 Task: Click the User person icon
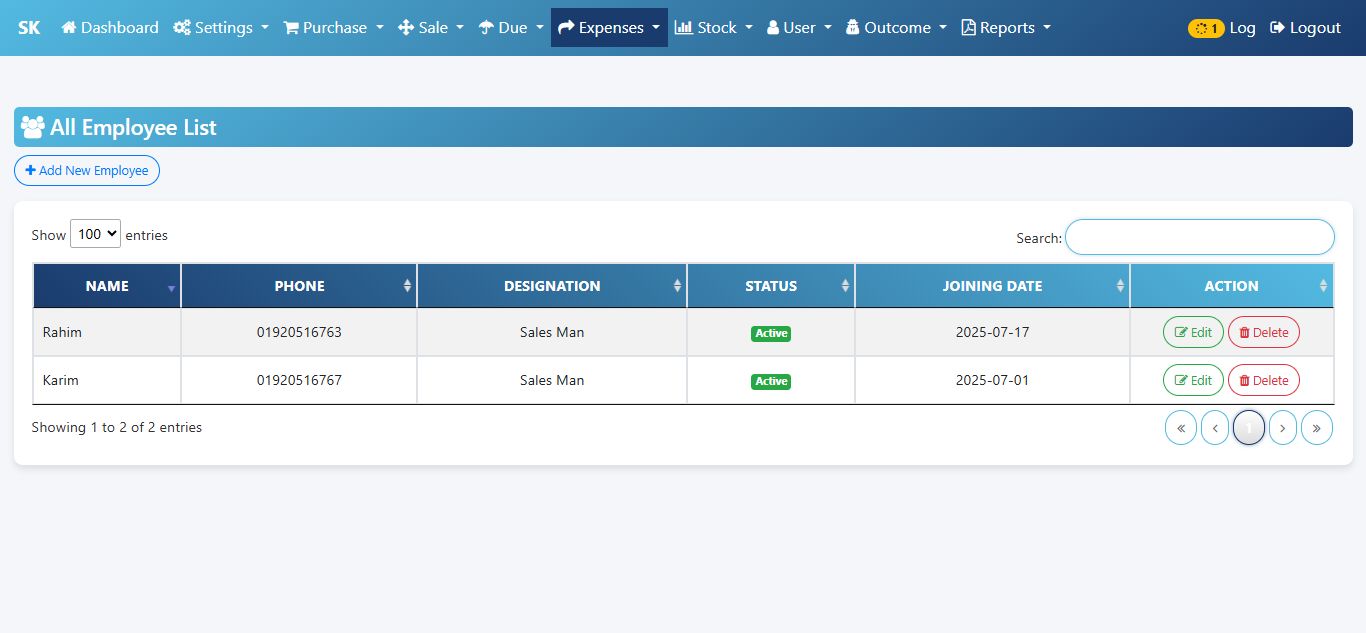click(x=773, y=28)
